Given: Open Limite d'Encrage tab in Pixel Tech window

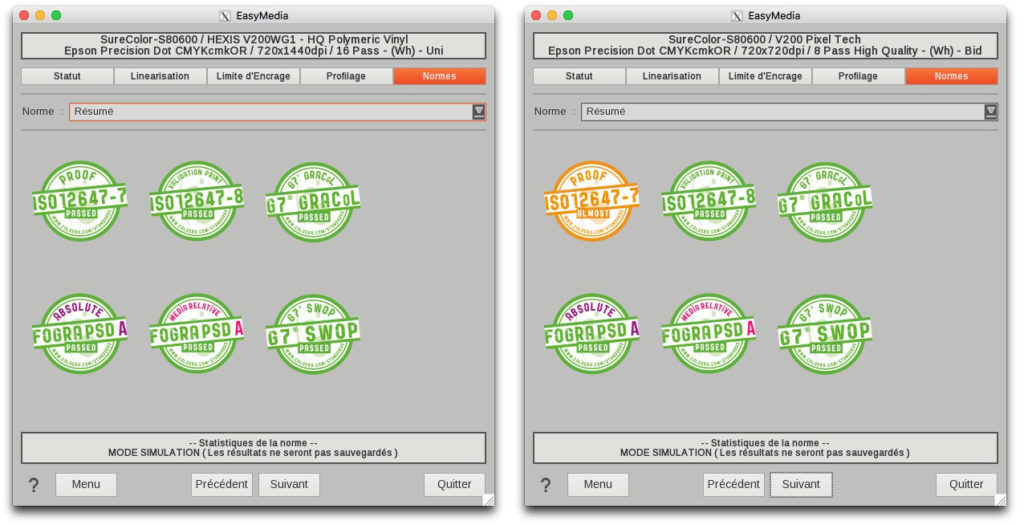Looking at the screenshot, I should click(765, 76).
